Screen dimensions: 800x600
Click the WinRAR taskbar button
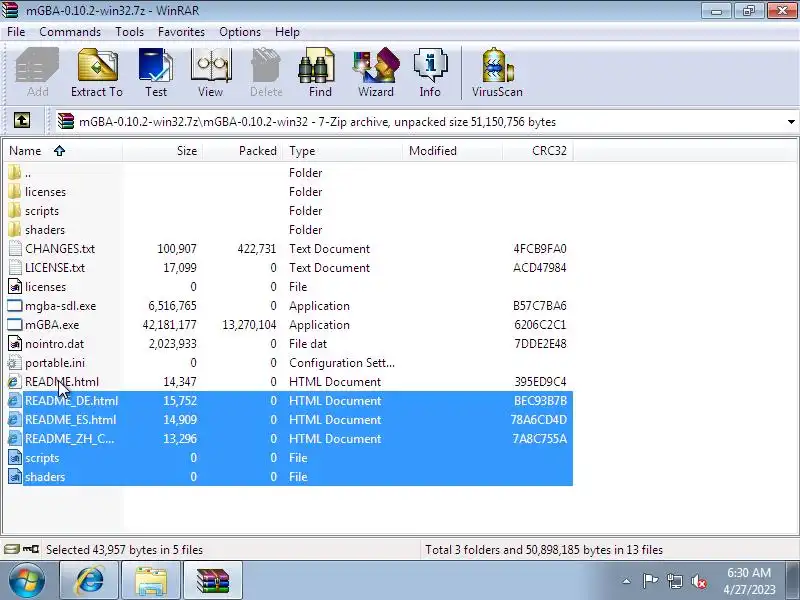(212, 581)
